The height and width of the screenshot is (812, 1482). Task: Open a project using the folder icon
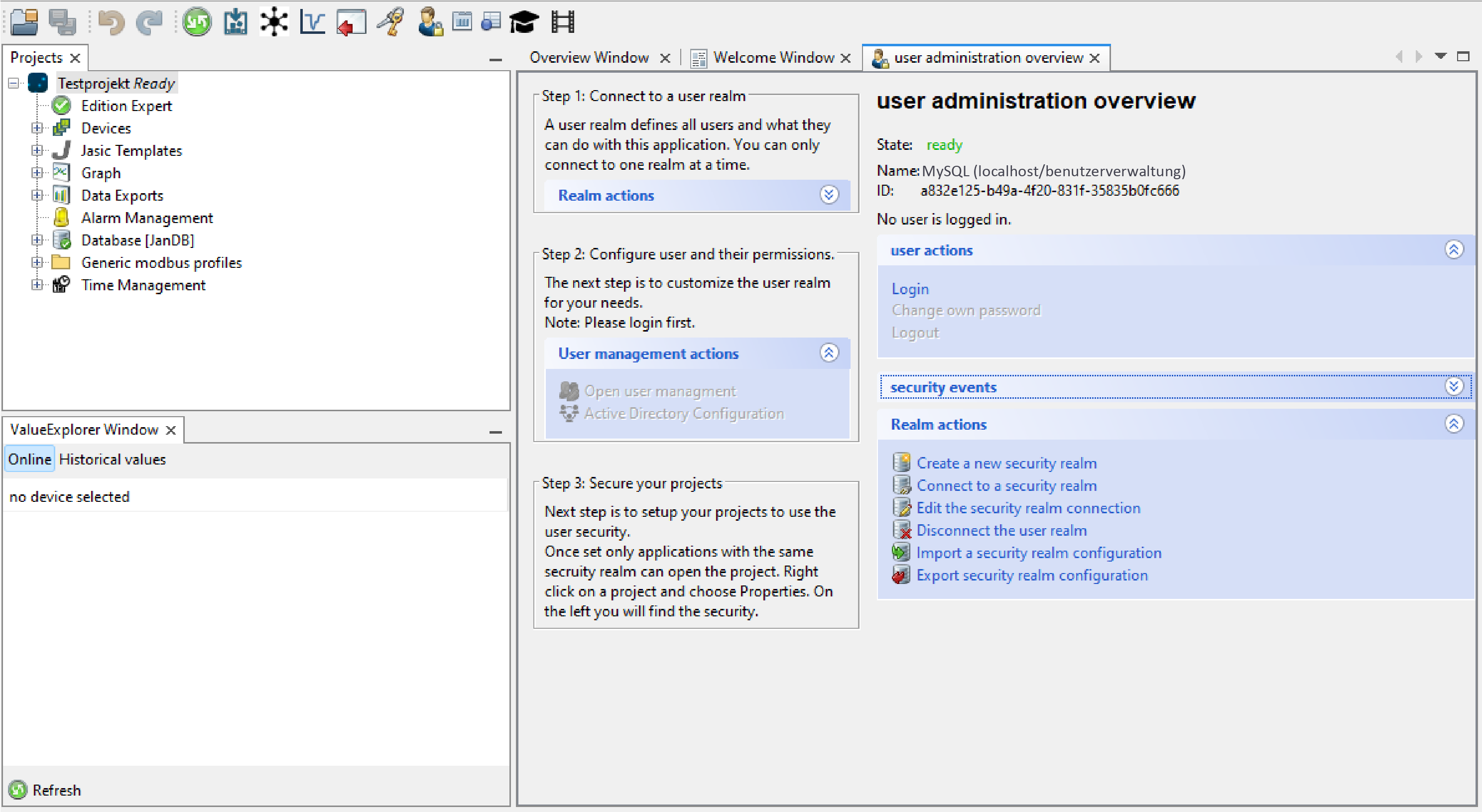point(23,22)
